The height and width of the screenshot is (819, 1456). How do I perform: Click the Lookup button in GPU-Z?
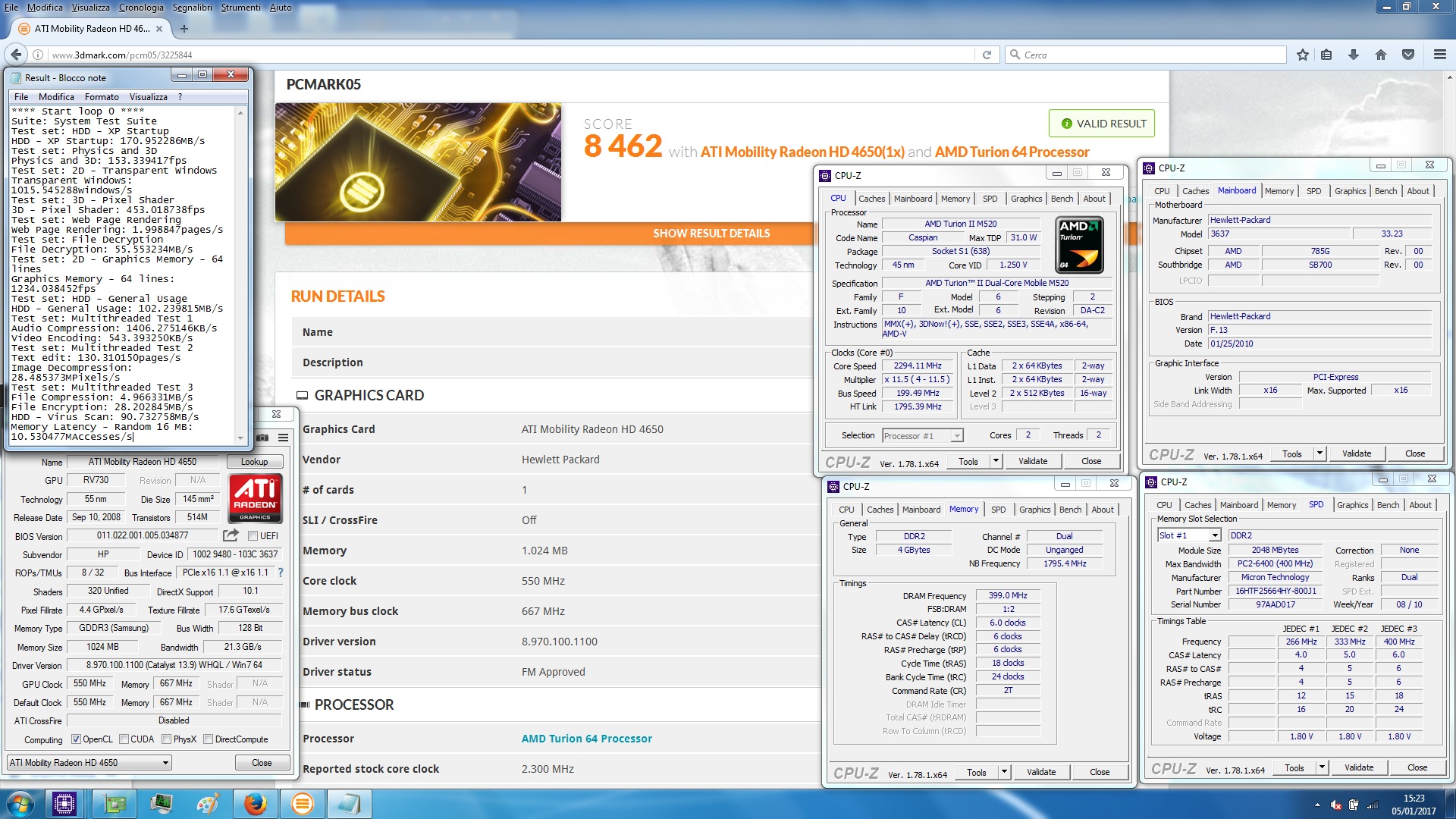(x=254, y=462)
